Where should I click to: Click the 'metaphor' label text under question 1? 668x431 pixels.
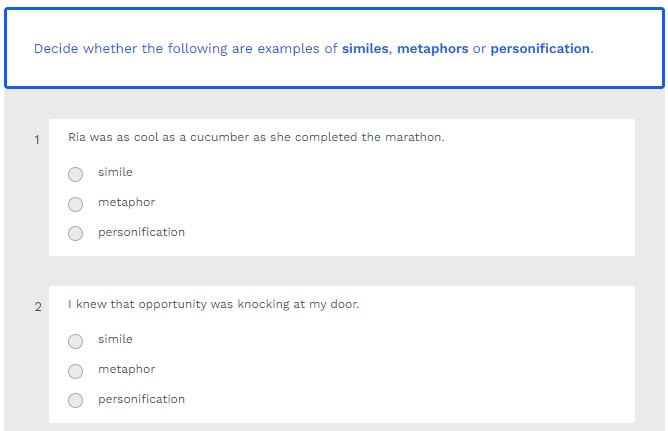click(126, 202)
